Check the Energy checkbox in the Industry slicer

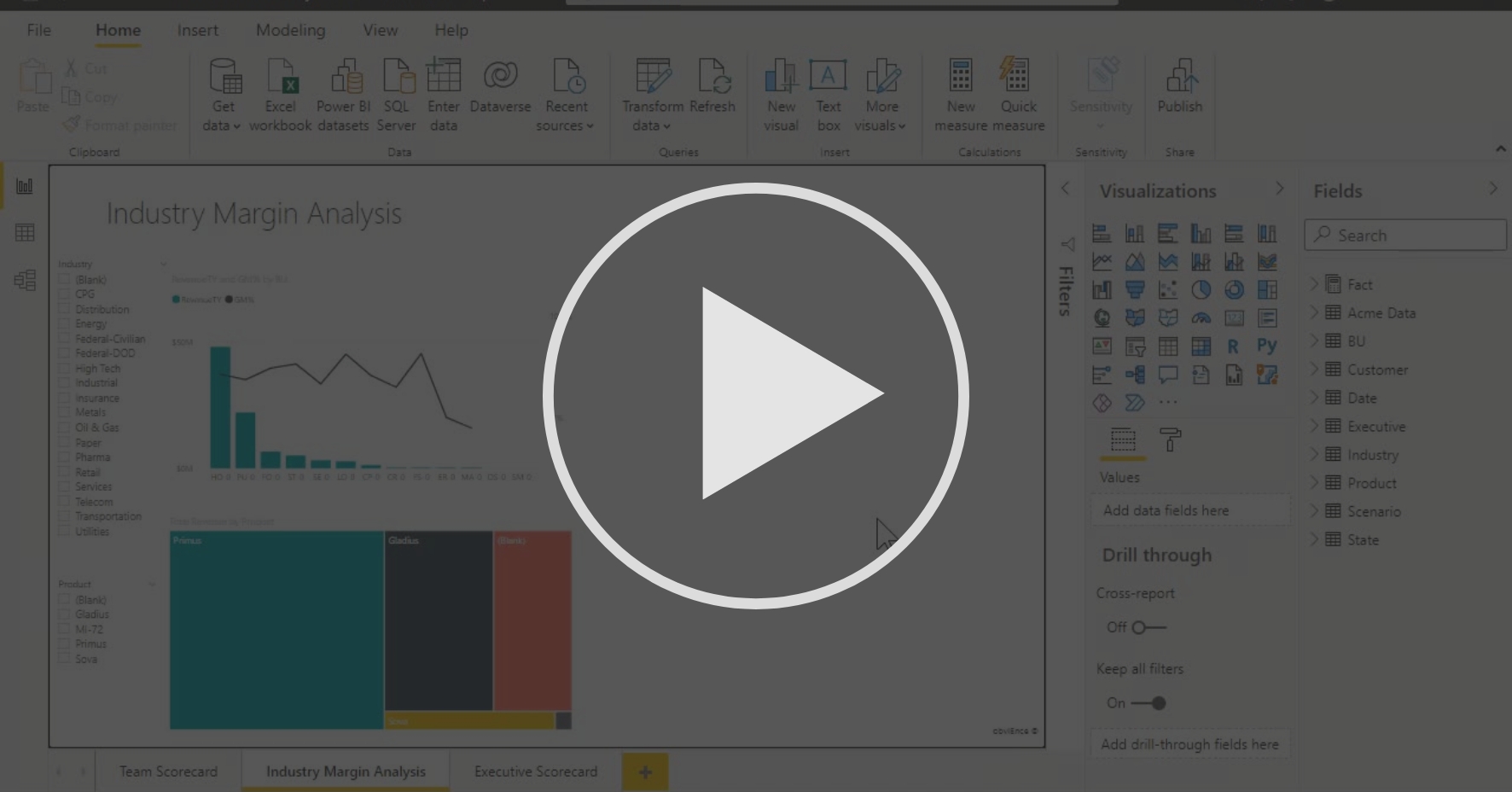point(64,323)
